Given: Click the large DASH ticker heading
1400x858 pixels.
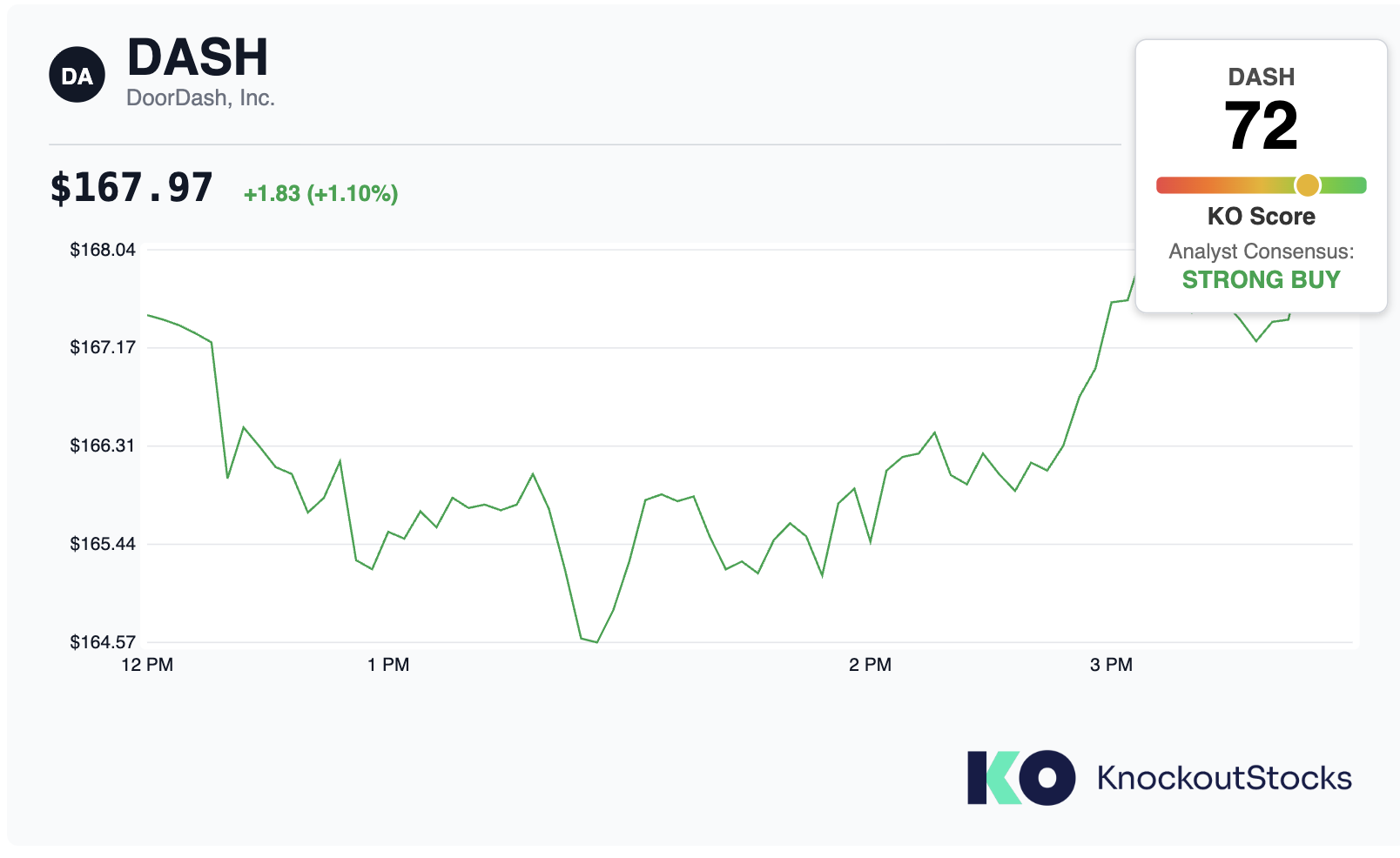Looking at the screenshot, I should pyautogui.click(x=198, y=57).
